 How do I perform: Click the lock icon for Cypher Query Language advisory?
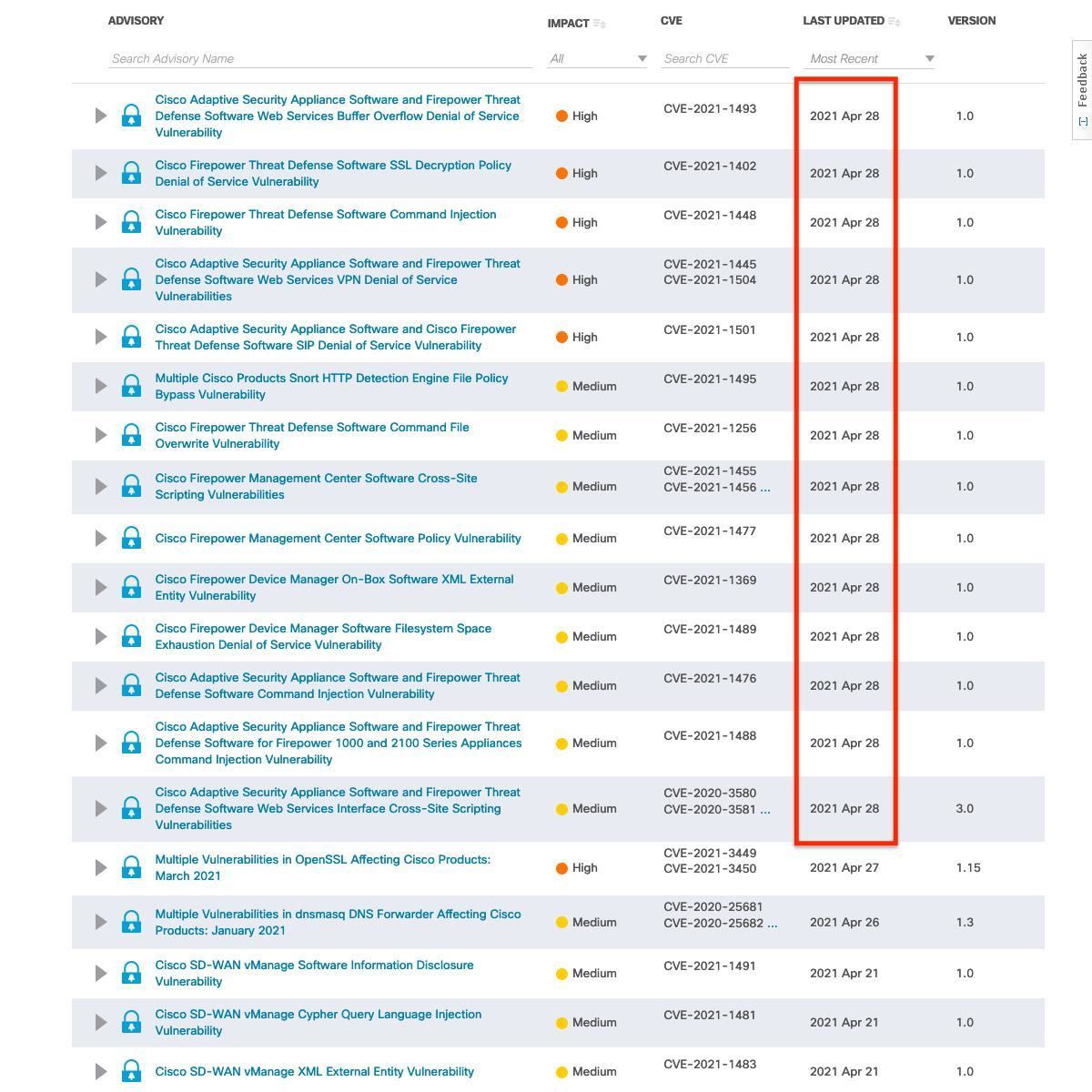131,1022
